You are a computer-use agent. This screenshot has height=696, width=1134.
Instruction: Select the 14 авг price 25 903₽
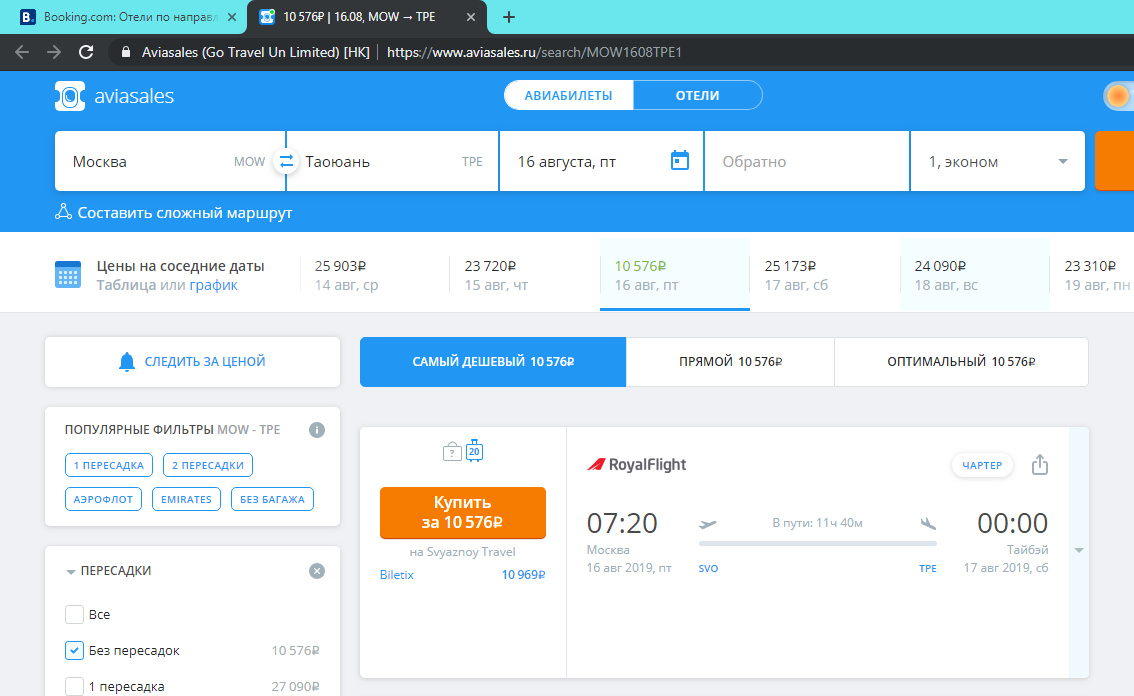point(375,275)
